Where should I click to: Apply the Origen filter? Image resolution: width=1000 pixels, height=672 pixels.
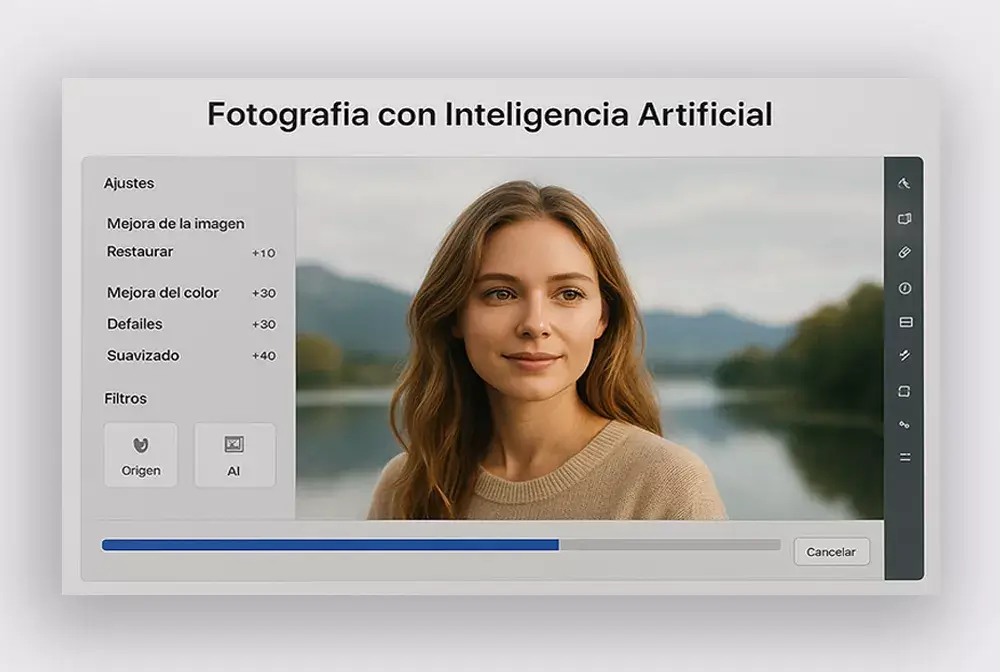(x=141, y=455)
